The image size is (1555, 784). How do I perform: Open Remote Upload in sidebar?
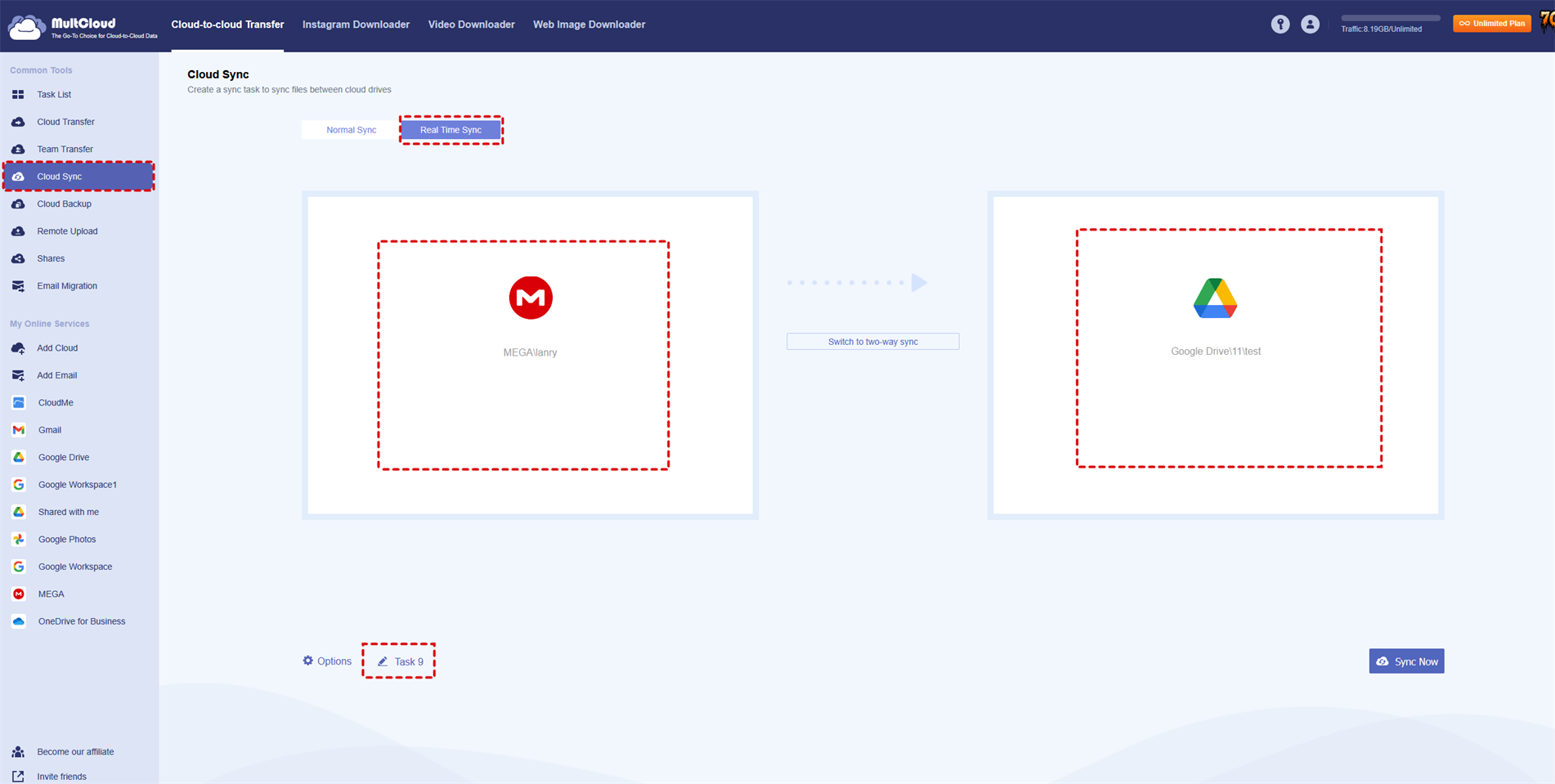pos(67,231)
